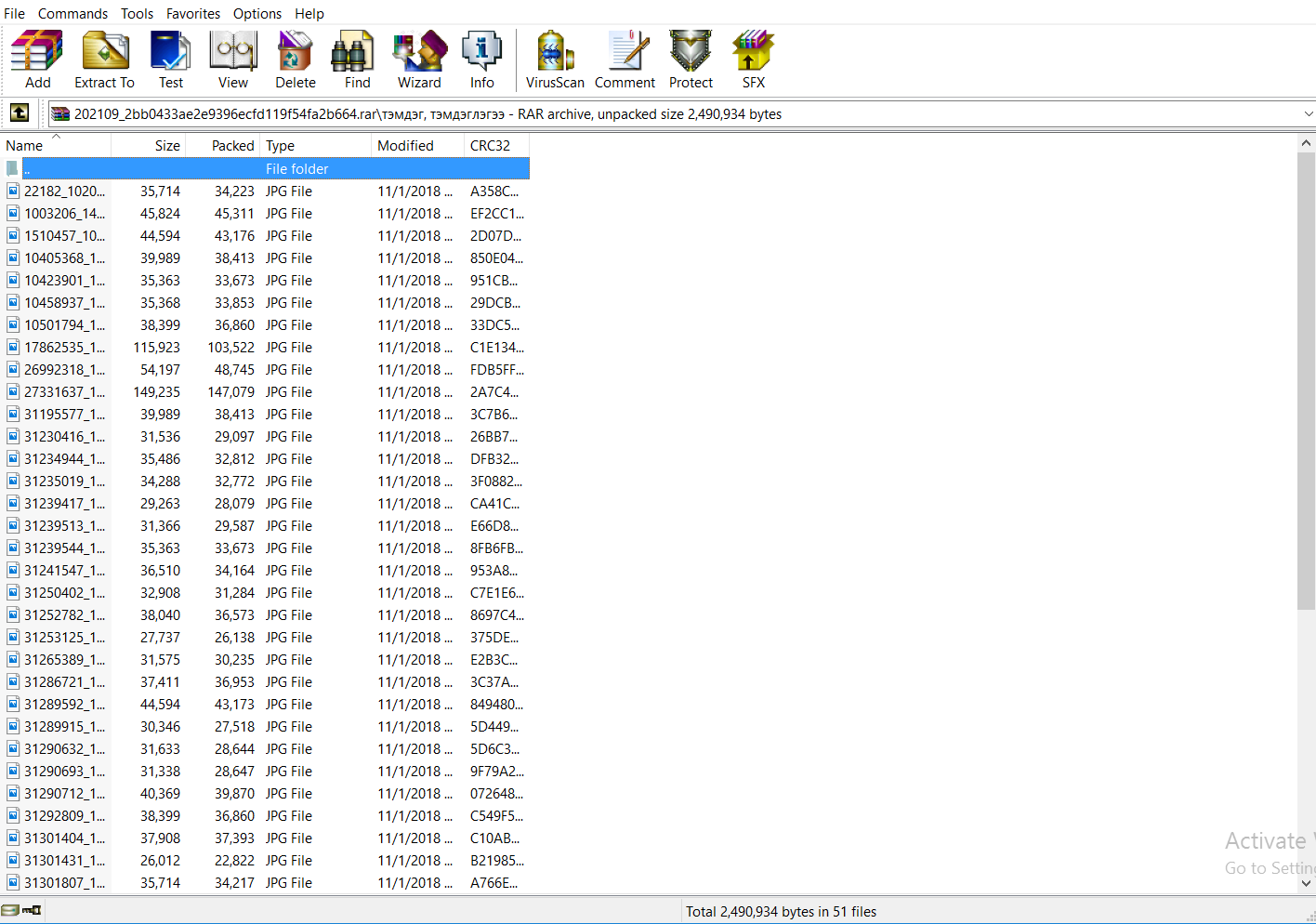Open the parent File folder row
The height and width of the screenshot is (924, 1316).
click(296, 168)
